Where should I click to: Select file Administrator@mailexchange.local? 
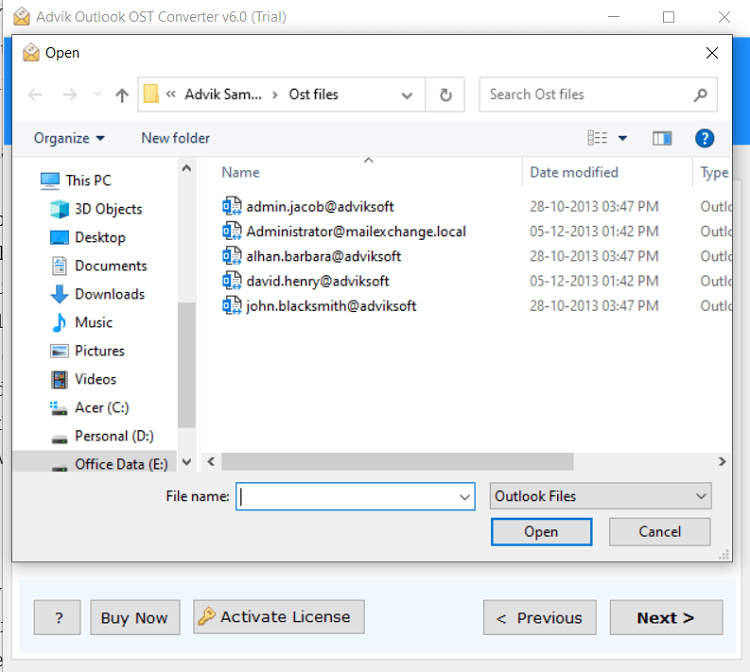[x=356, y=231]
